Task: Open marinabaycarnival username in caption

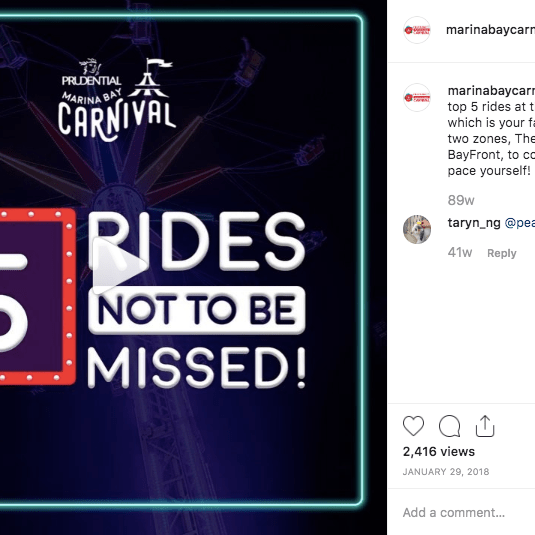Action: [491, 91]
